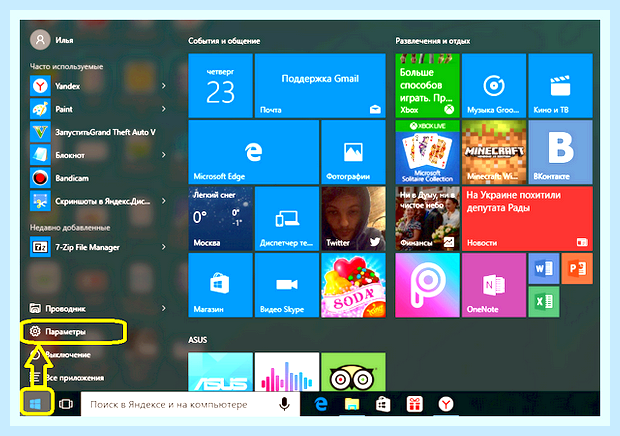This screenshot has width=620, height=436.
Task: Open the Кино и ТВ tile
Action: [x=560, y=86]
